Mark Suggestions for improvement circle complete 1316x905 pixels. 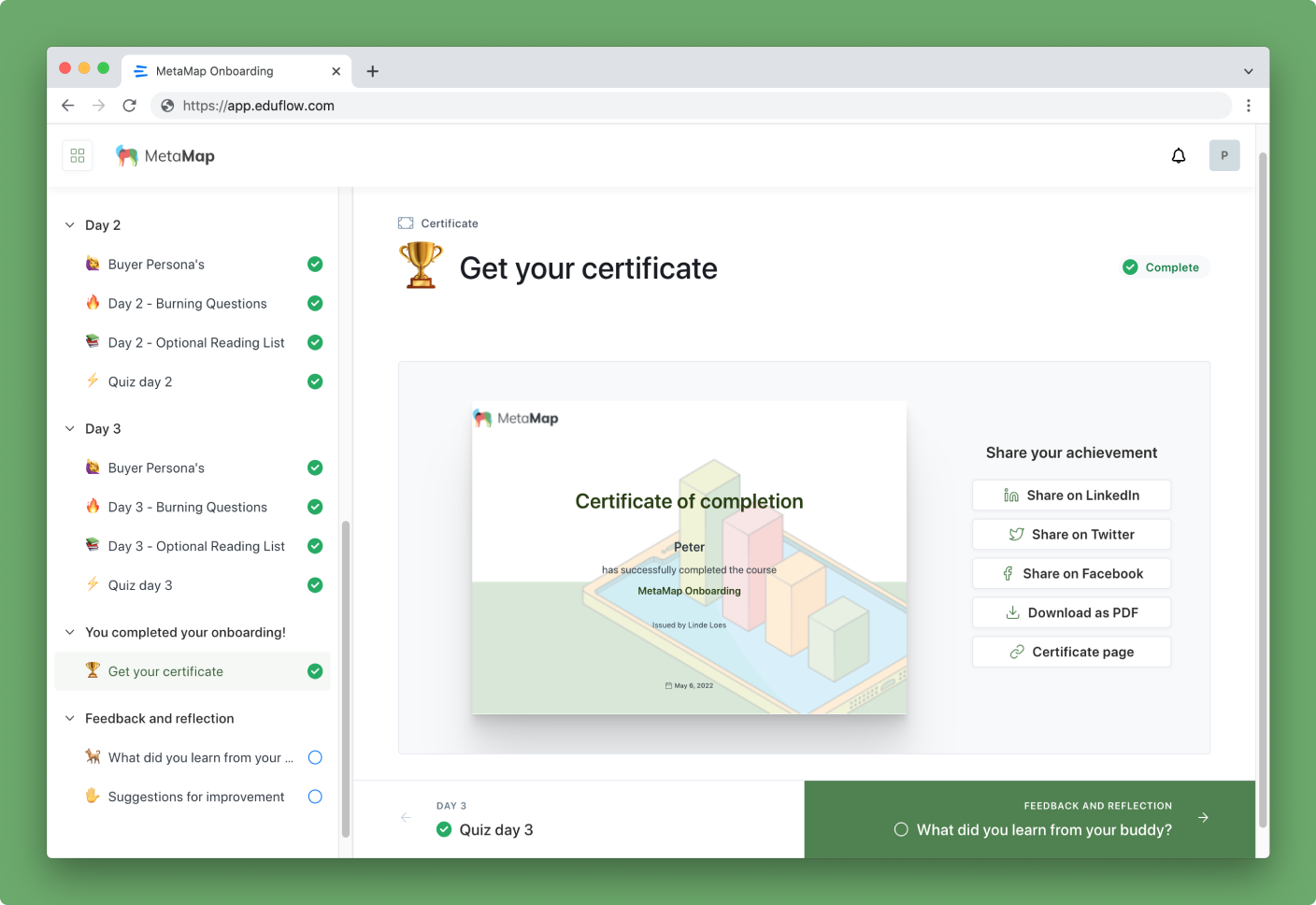(x=315, y=797)
